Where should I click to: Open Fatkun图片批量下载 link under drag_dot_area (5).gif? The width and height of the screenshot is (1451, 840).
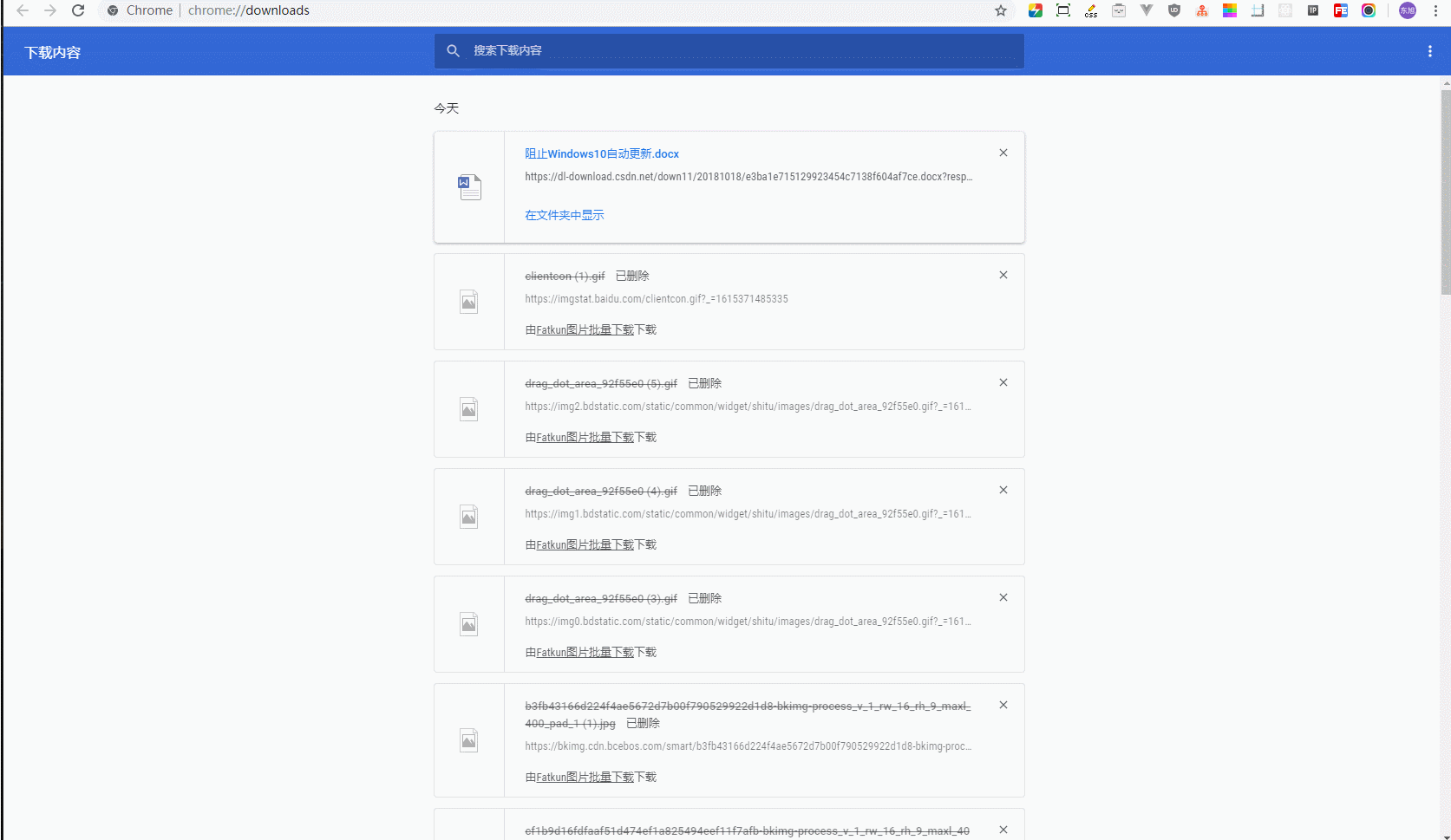tap(585, 437)
